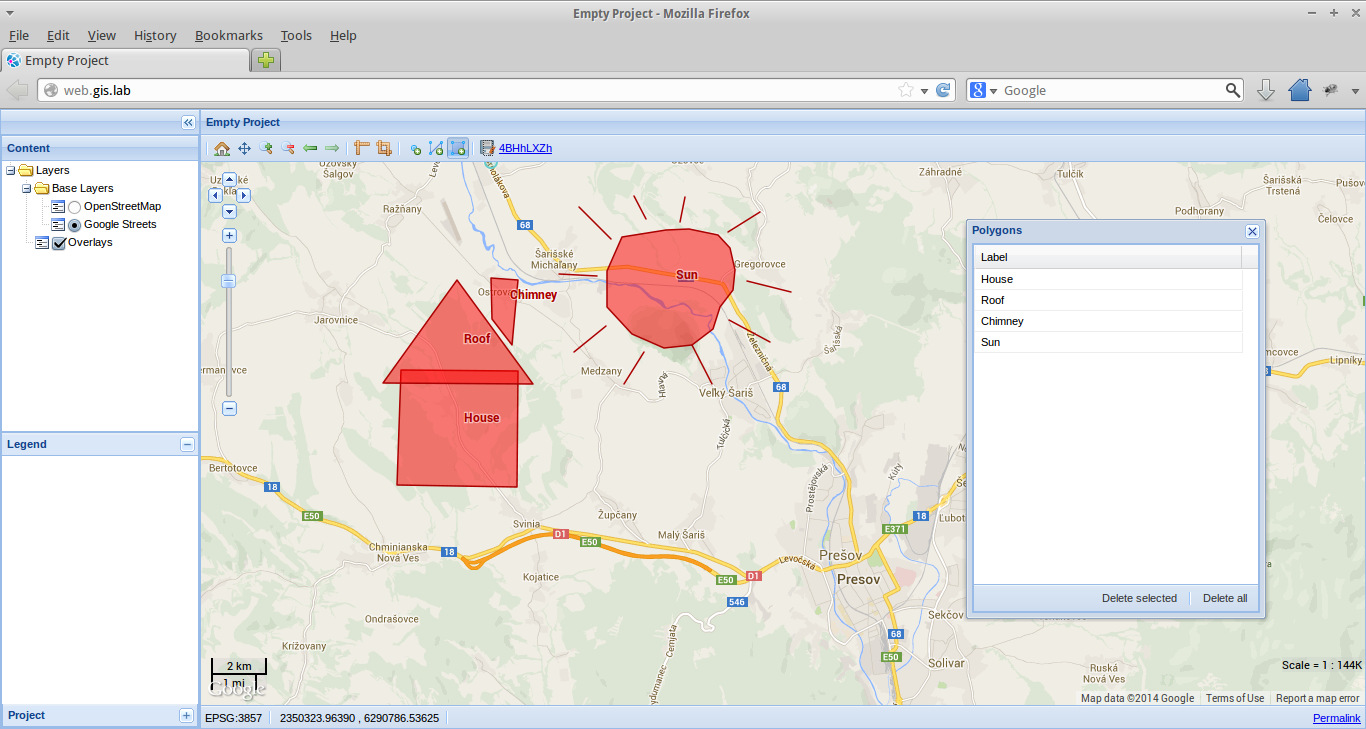Activate the Zoom In tool
Screen dimensions: 1366x729
266,147
